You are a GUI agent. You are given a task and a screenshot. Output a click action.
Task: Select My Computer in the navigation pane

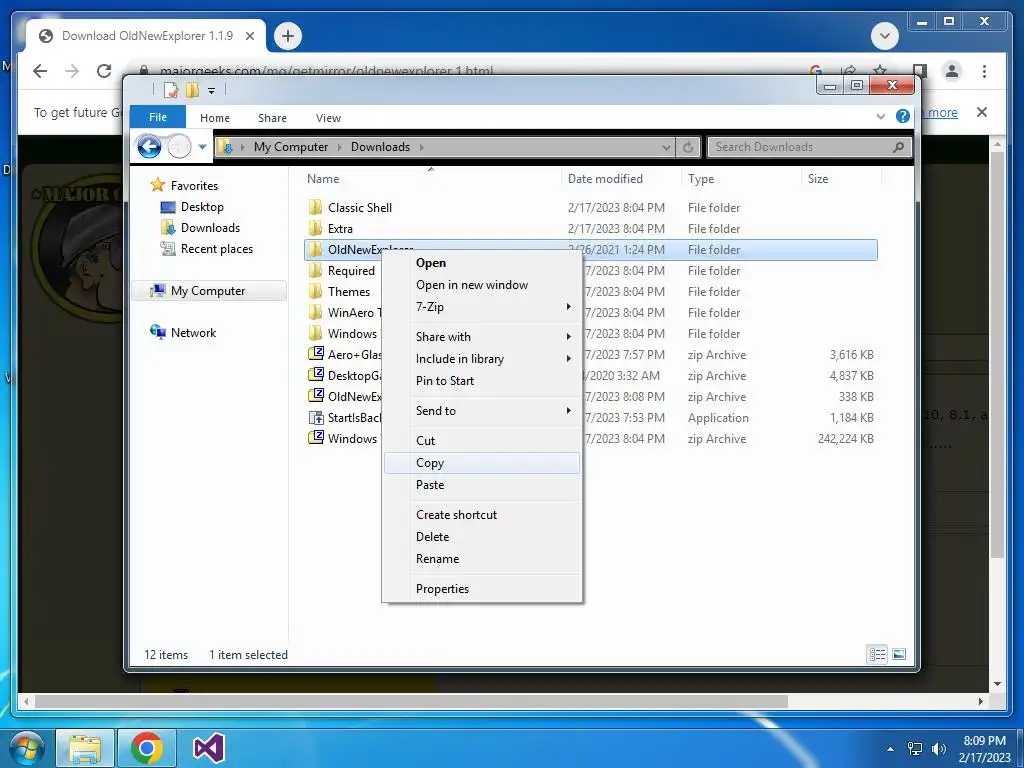(208, 291)
